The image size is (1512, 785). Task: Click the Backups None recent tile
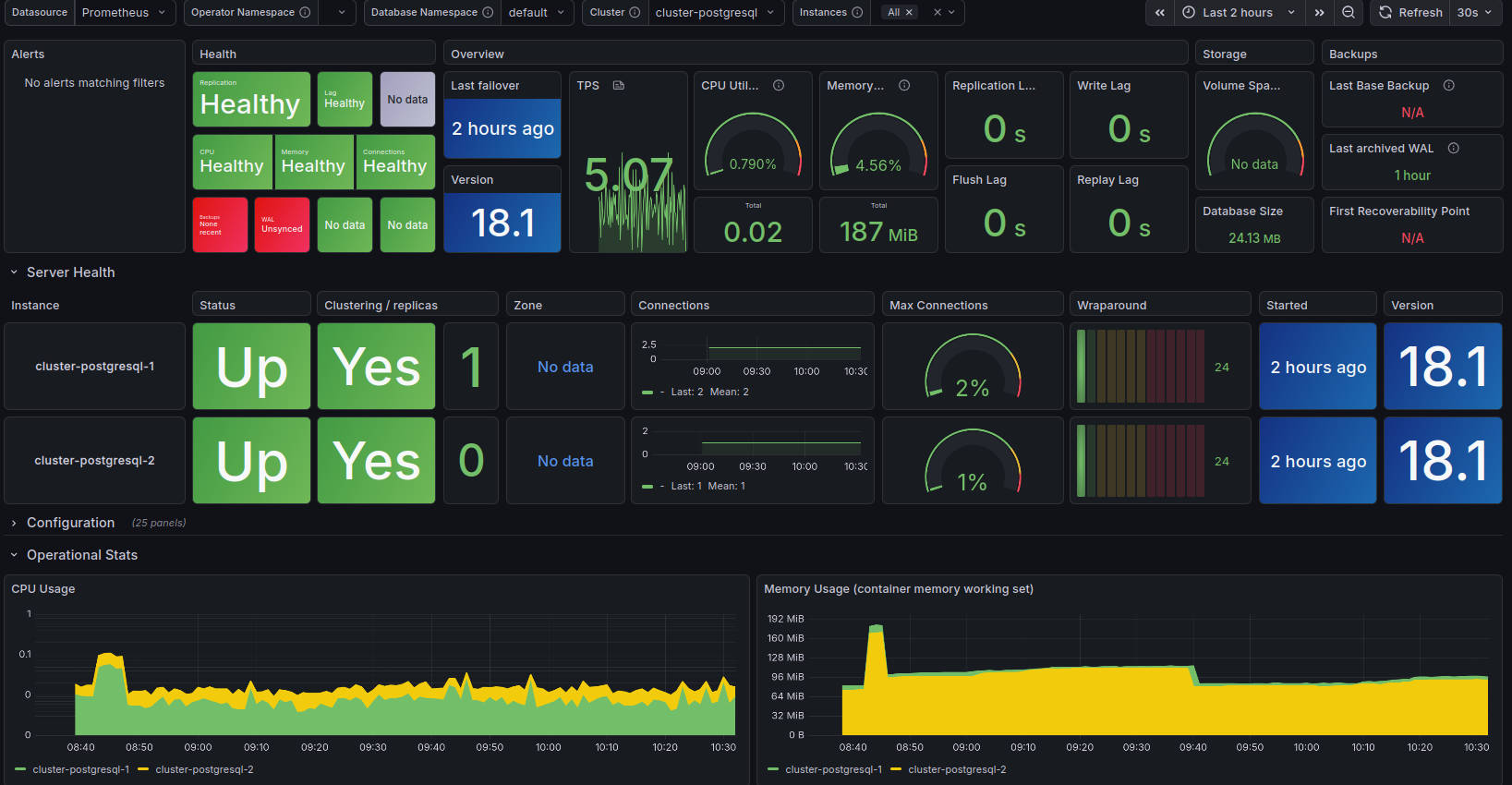coord(220,224)
